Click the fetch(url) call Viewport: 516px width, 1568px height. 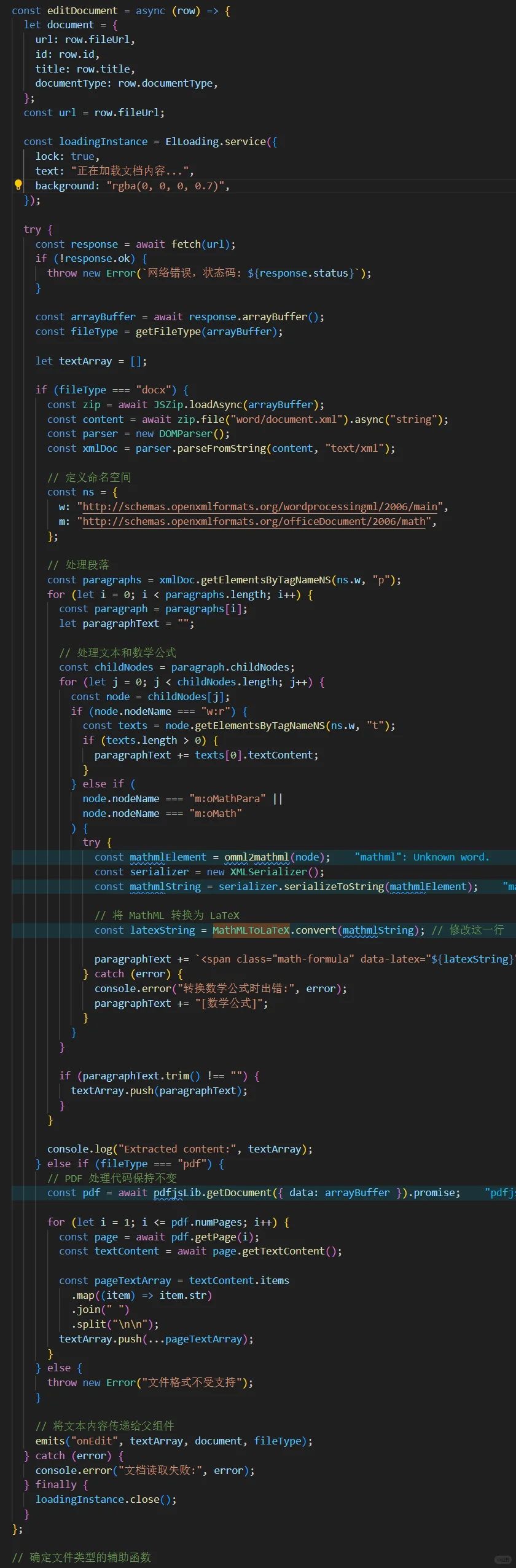pos(201,245)
